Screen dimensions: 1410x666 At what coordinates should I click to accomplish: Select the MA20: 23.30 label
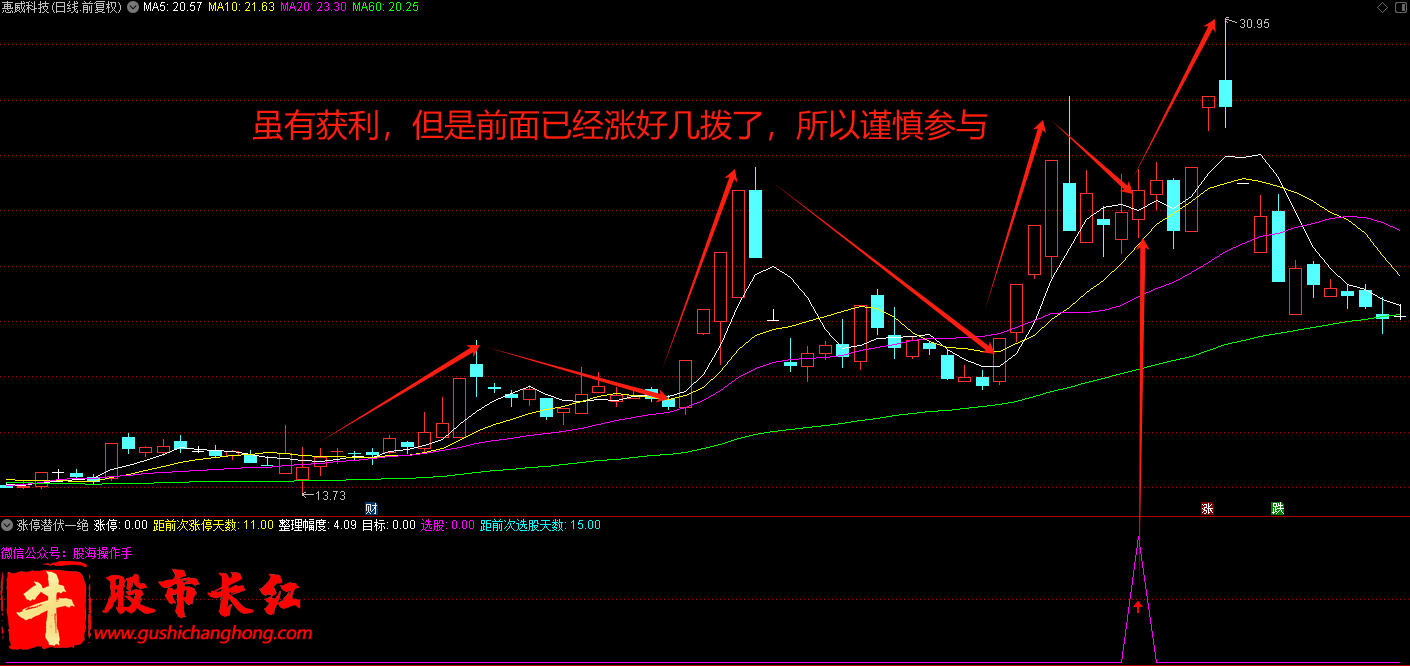[x=313, y=7]
